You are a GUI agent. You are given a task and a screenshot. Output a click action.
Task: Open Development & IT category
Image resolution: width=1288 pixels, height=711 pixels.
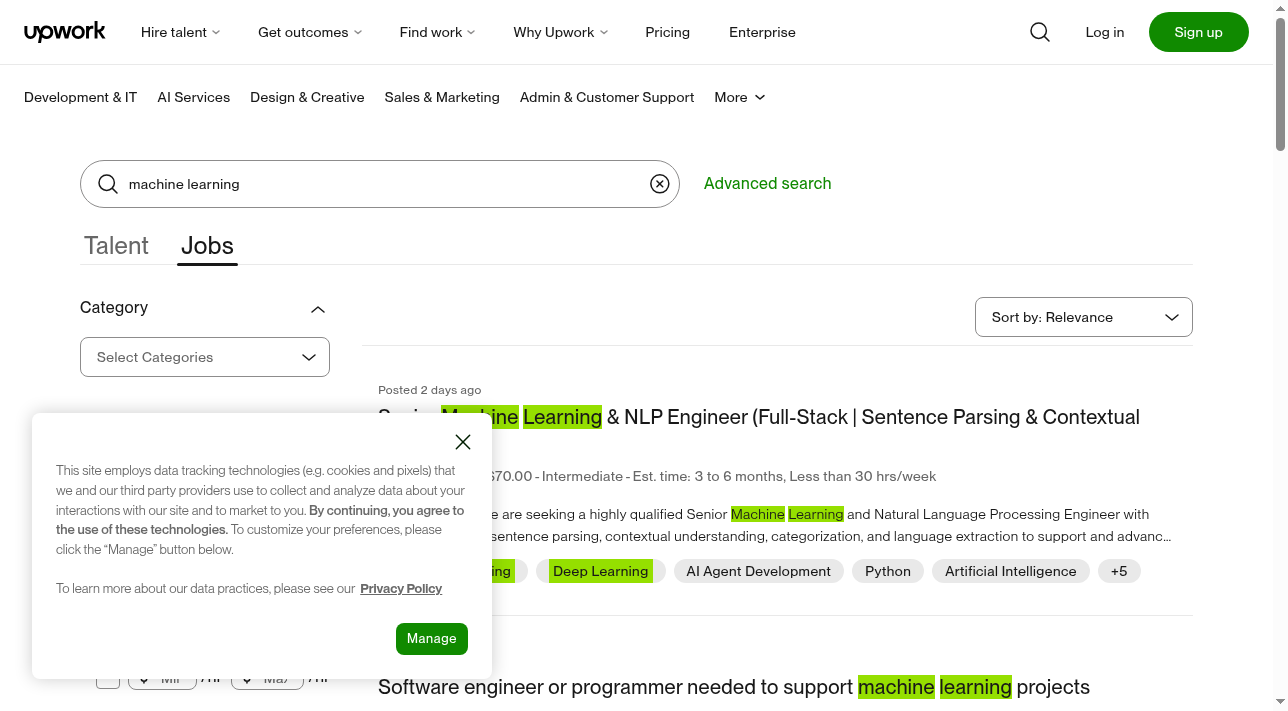click(80, 97)
